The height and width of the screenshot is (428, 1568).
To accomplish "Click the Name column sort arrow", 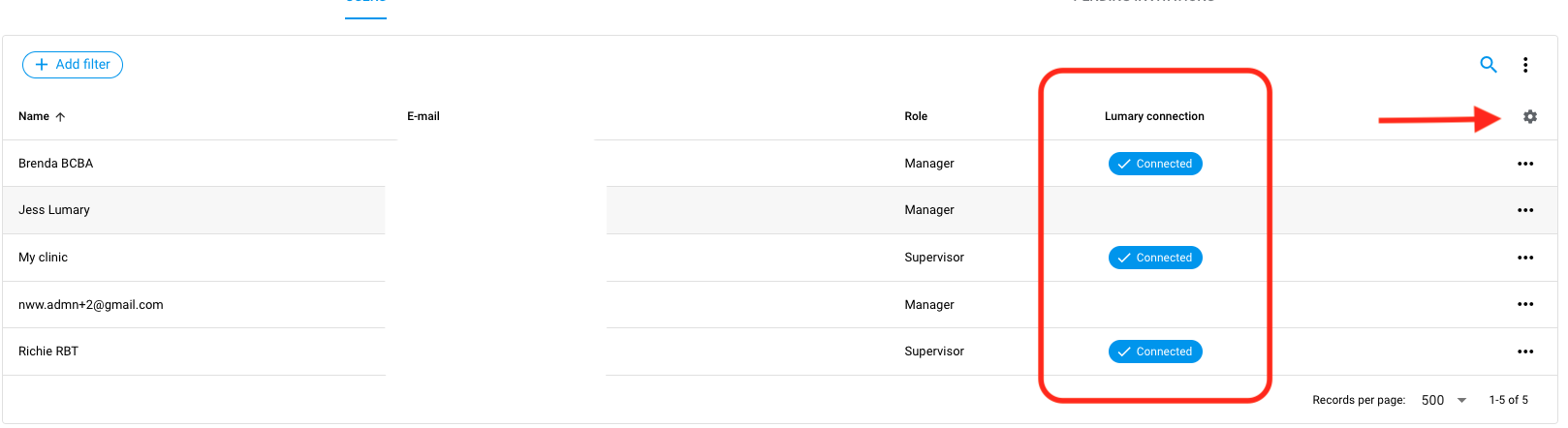I will point(60,116).
